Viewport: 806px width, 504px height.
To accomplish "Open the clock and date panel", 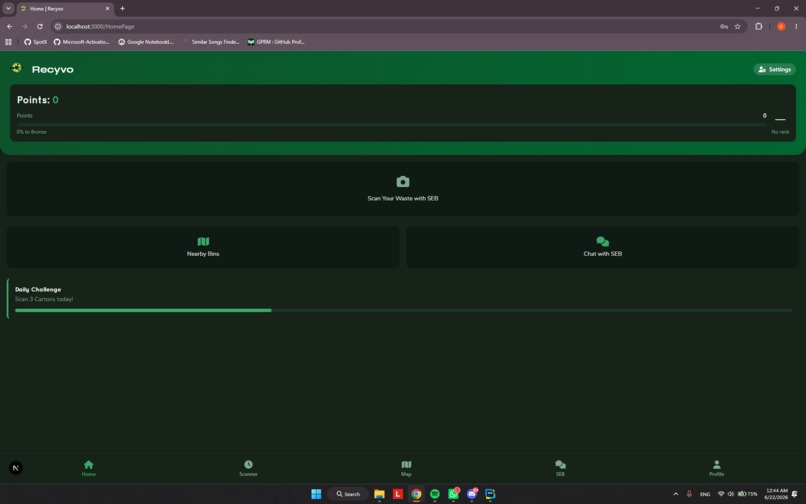I will point(776,494).
